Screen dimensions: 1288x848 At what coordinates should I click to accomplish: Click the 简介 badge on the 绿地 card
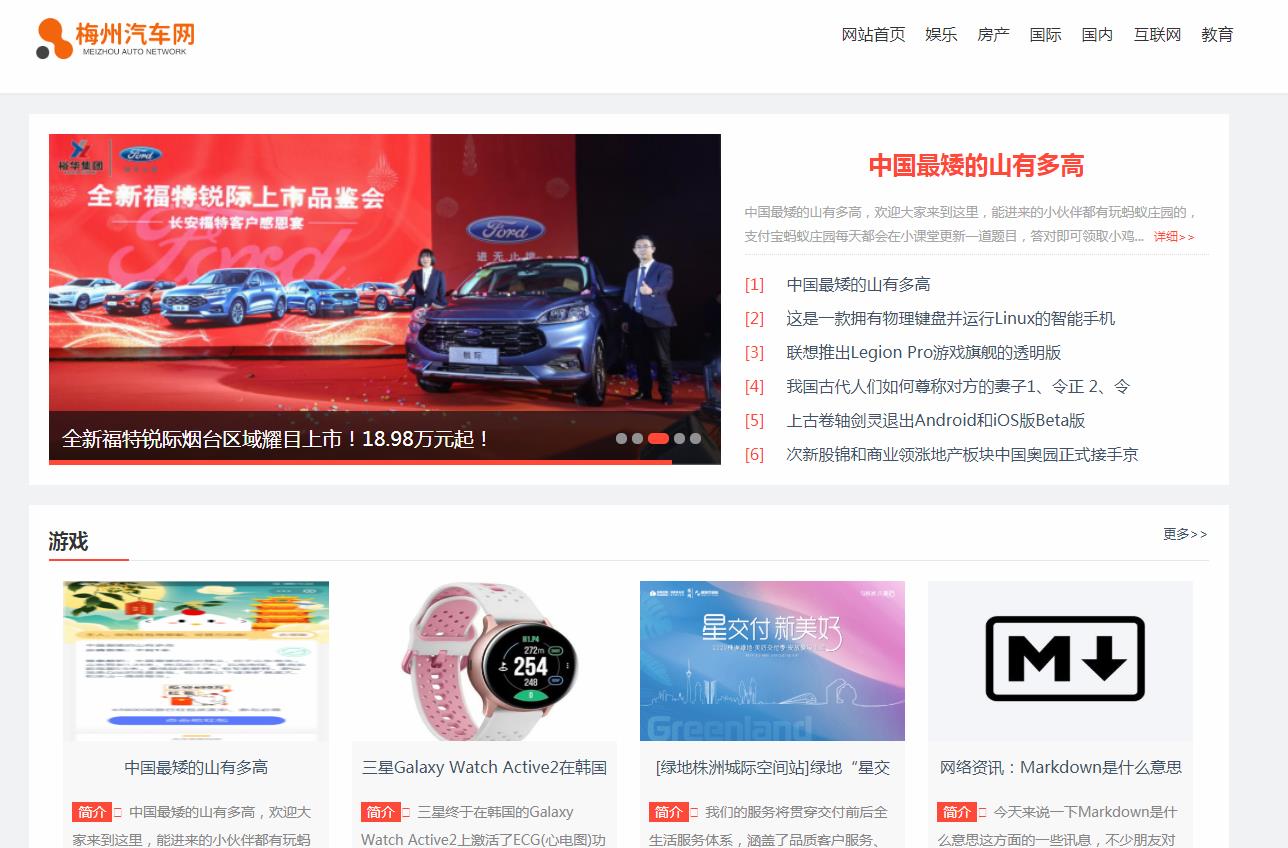pos(668,812)
